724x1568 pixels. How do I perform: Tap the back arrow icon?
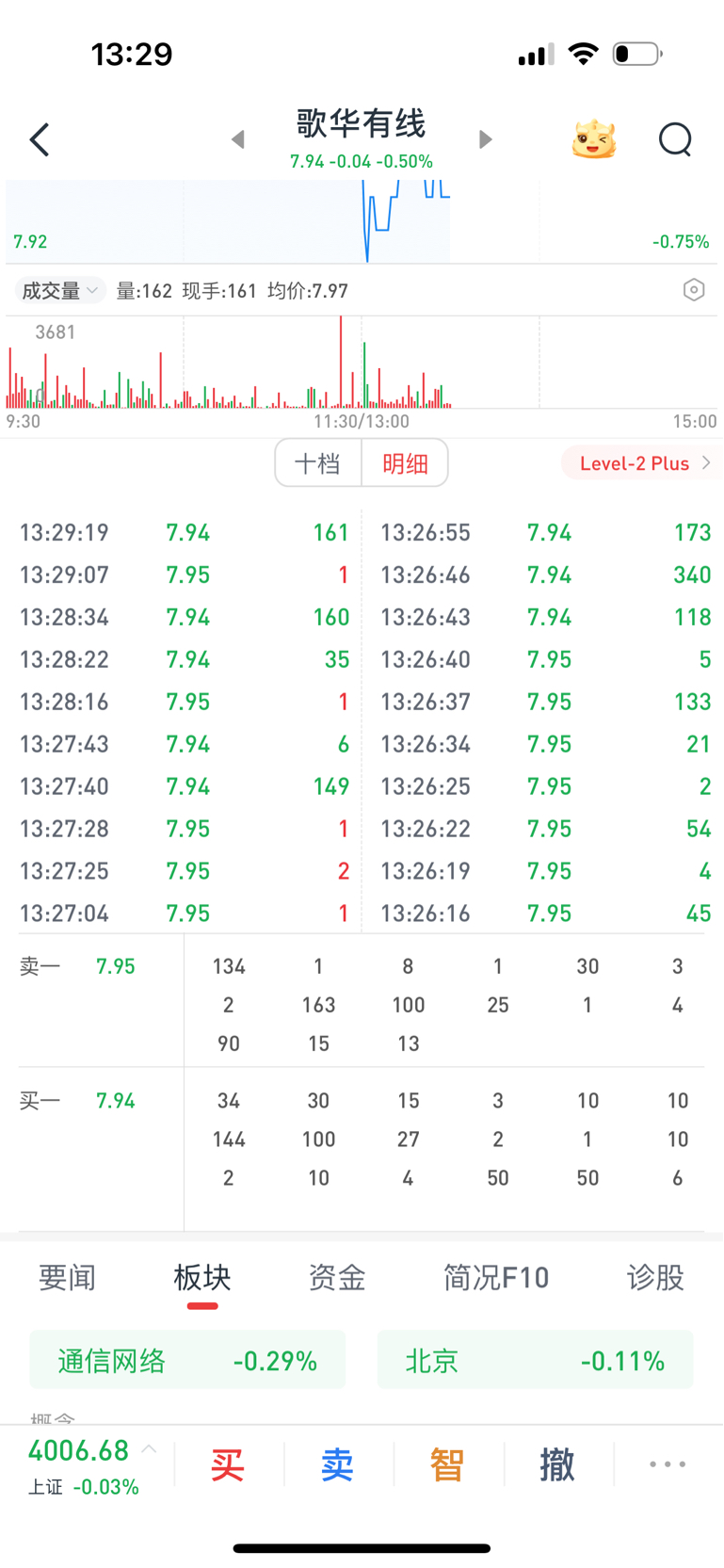pyautogui.click(x=40, y=140)
